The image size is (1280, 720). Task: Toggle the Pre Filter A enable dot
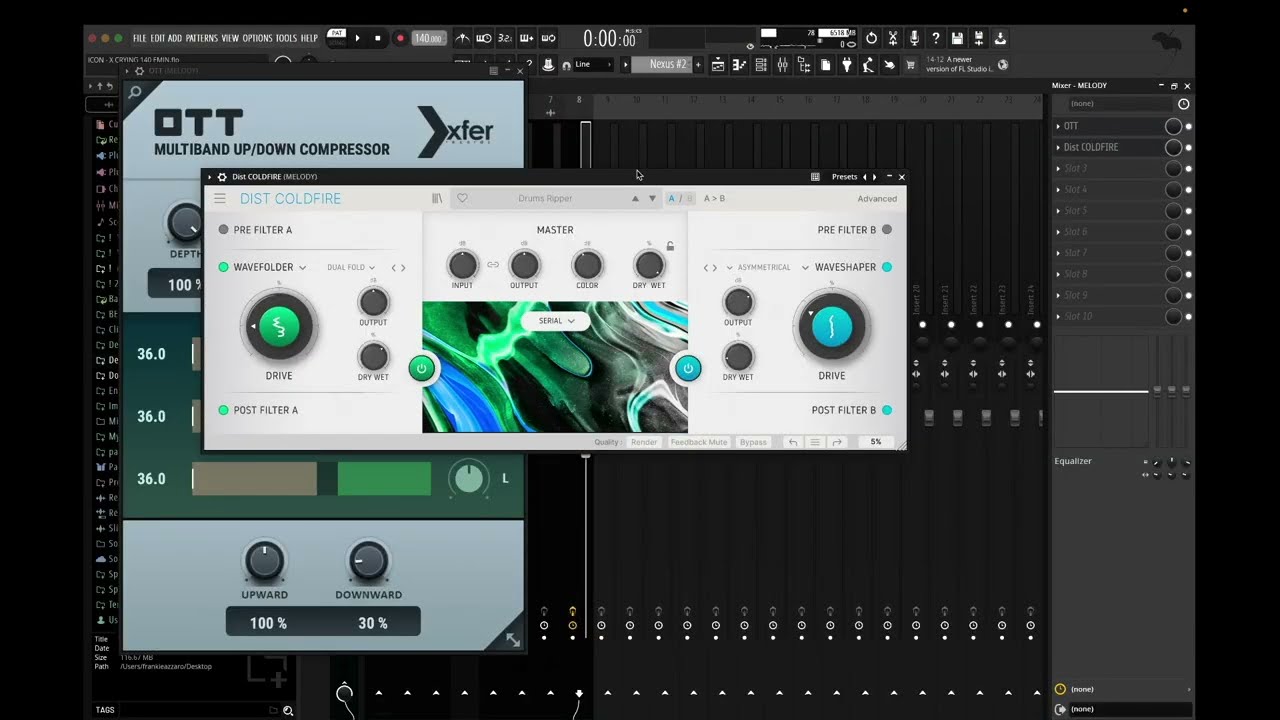[224, 230]
